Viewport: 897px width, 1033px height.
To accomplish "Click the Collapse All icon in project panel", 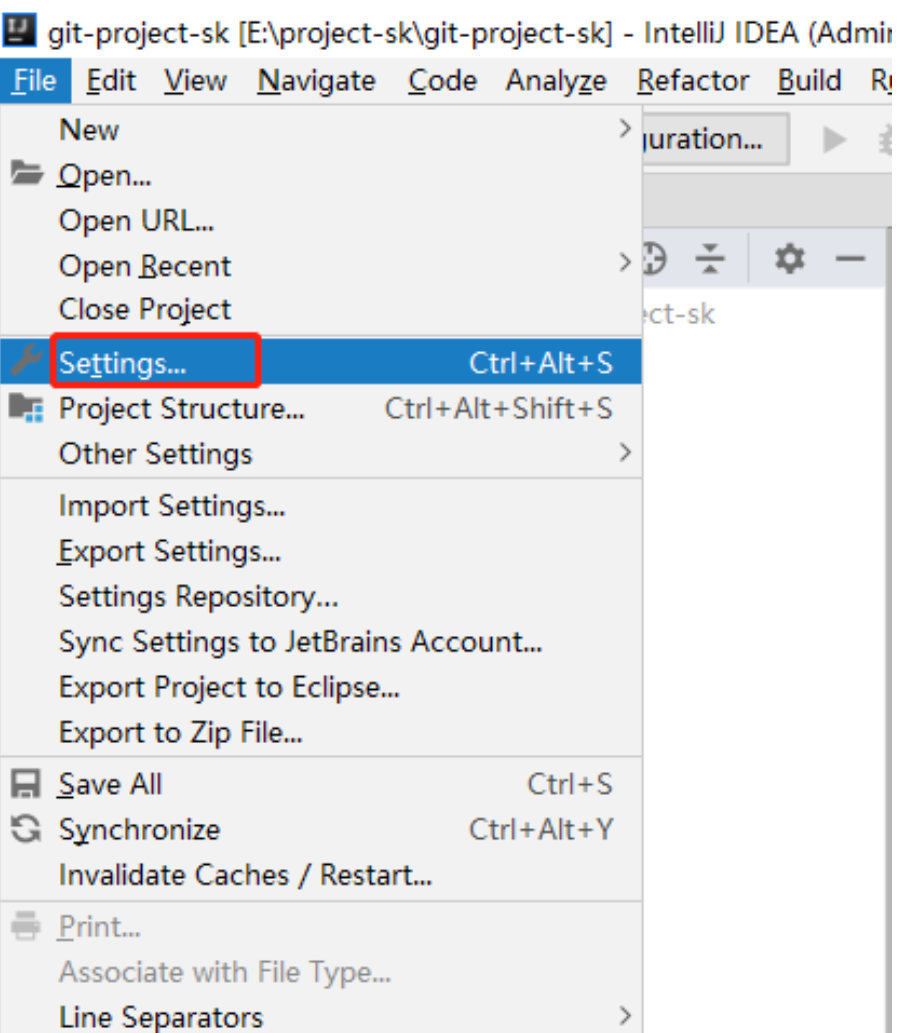I will (x=711, y=261).
